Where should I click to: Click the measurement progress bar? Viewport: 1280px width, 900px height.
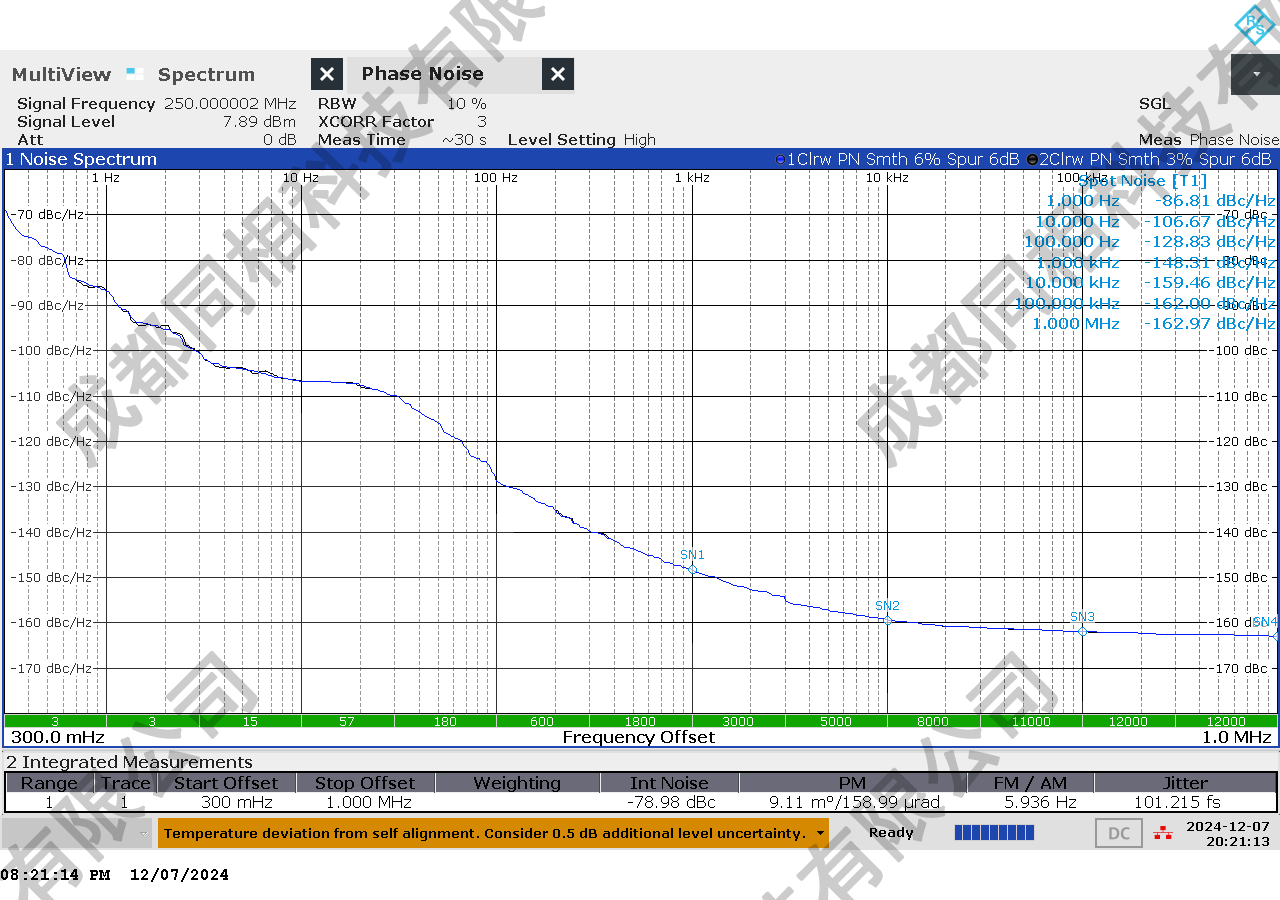994,833
